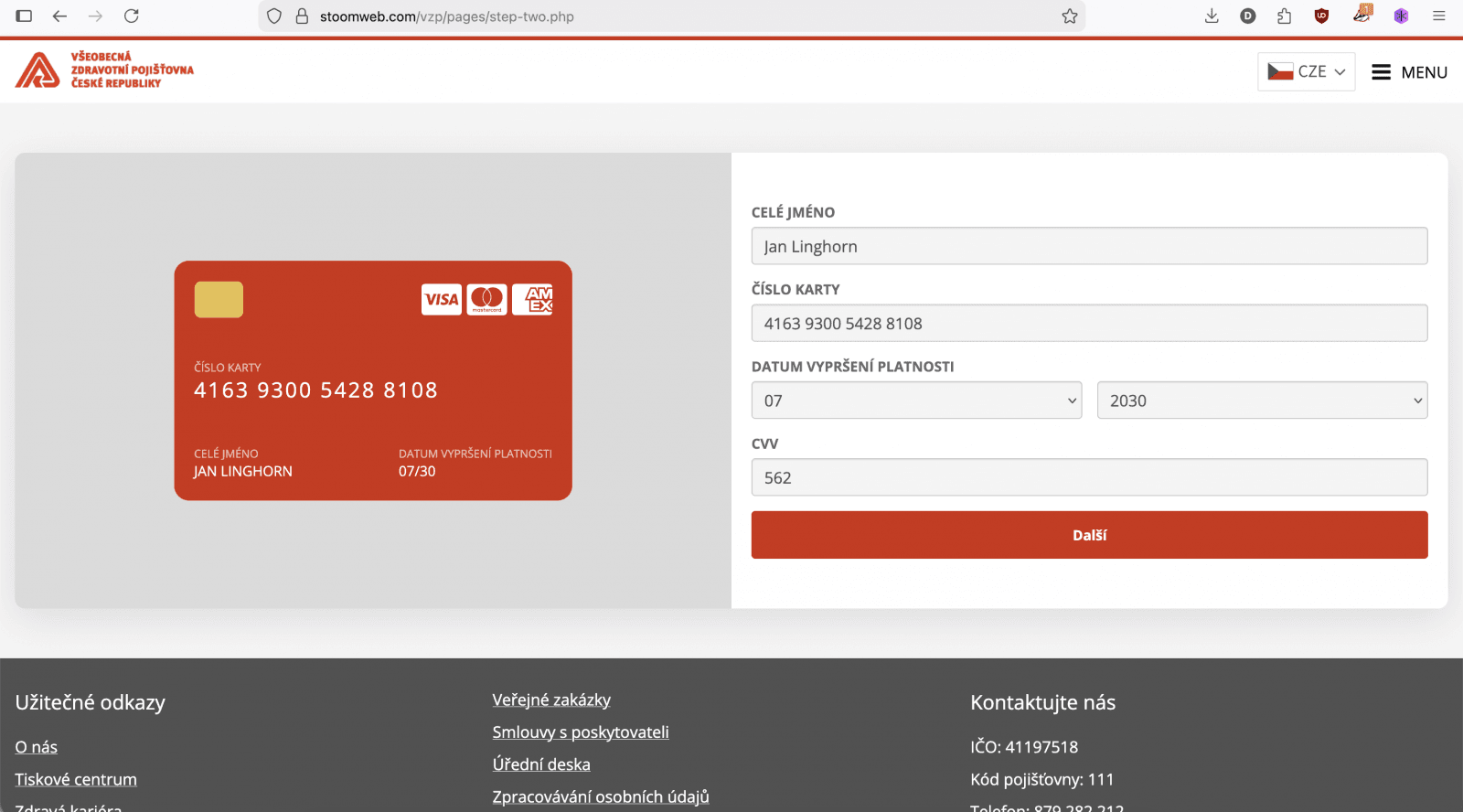Click the Mastercard logo on the card
The width and height of the screenshot is (1463, 812).
tap(487, 299)
